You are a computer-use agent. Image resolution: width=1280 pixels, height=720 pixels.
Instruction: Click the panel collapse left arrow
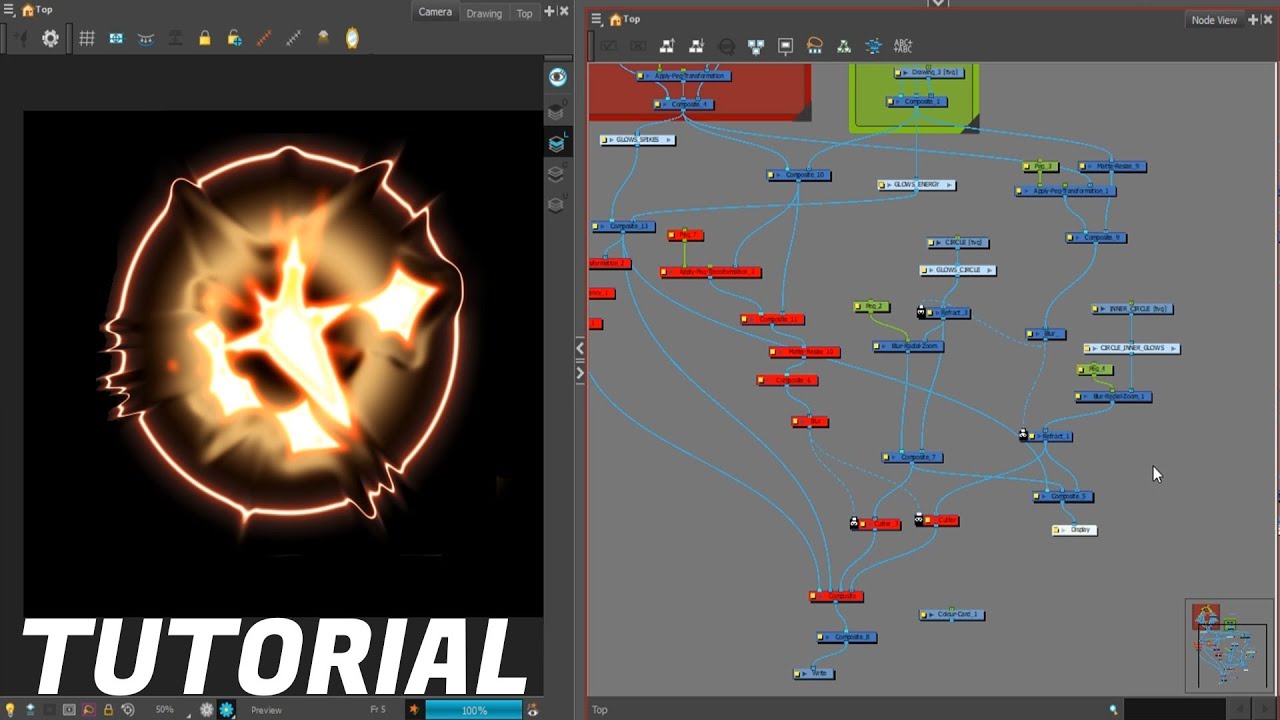tap(580, 348)
